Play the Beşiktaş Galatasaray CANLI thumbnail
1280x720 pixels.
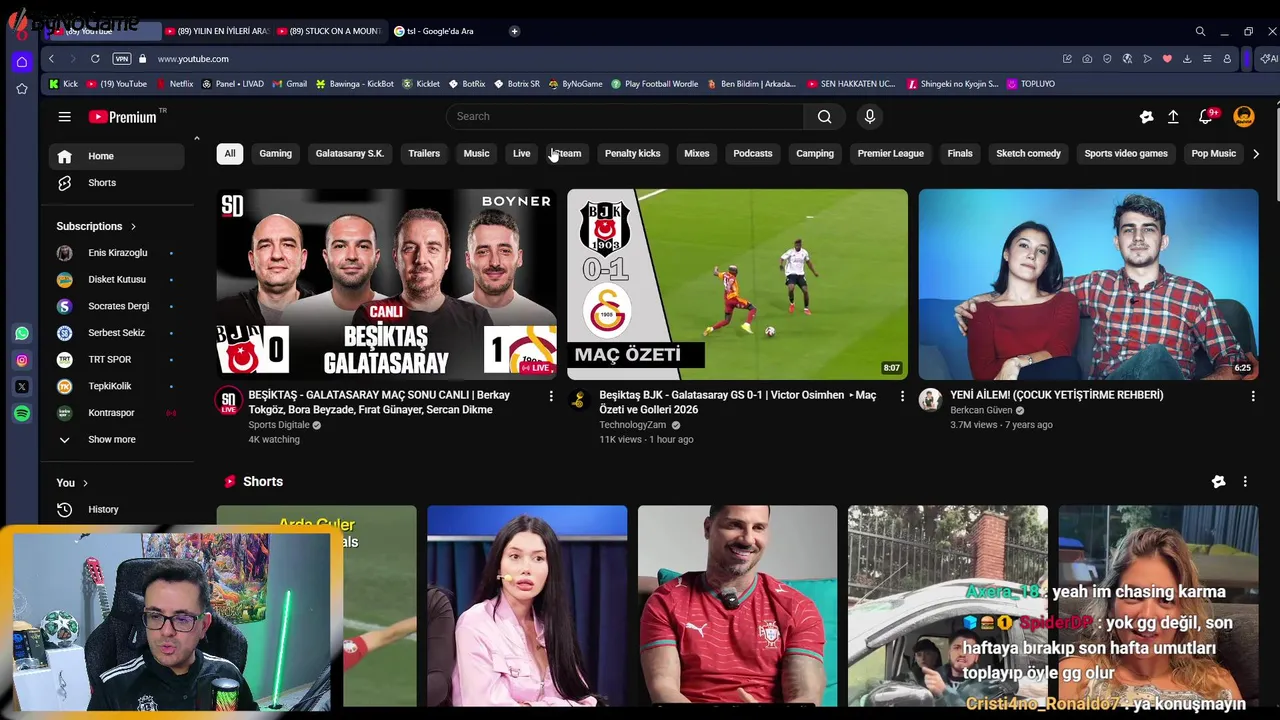(x=386, y=285)
